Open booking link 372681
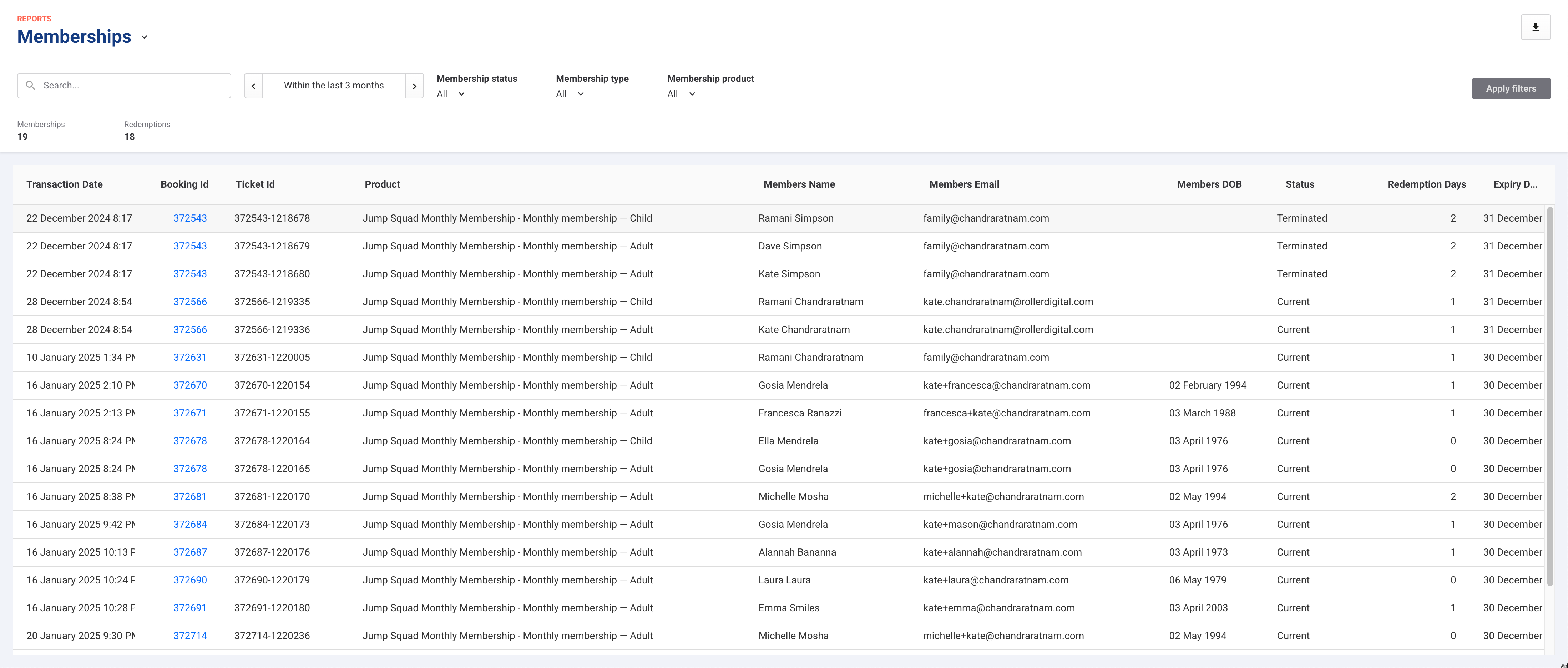Image resolution: width=1568 pixels, height=668 pixels. pos(190,497)
